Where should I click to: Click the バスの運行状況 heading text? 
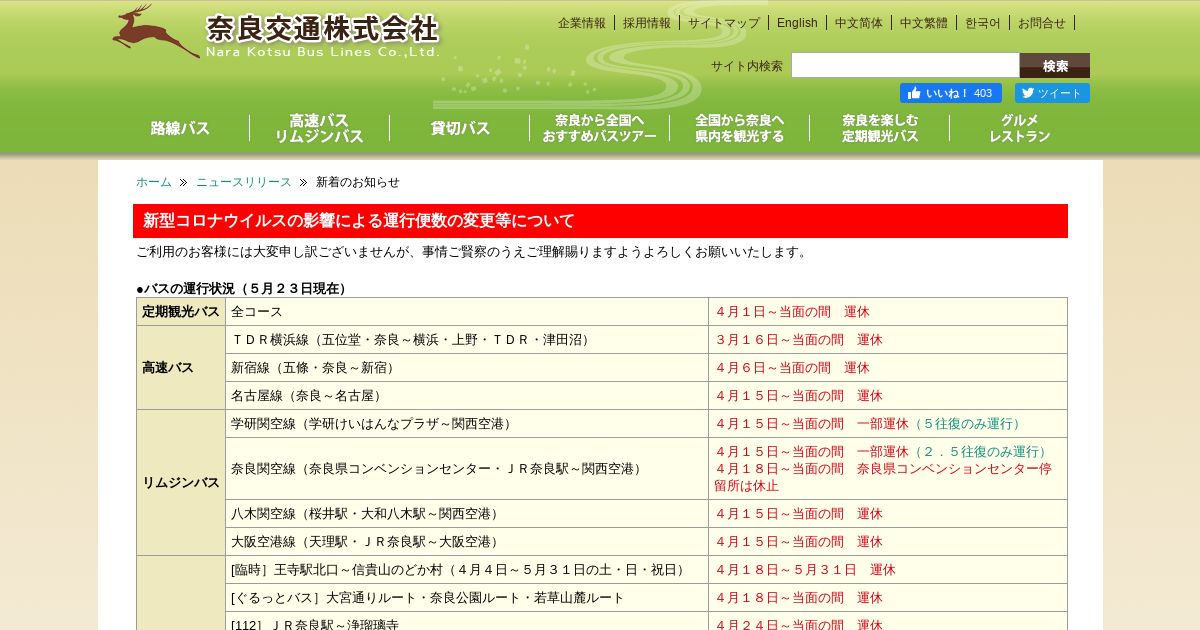241,289
